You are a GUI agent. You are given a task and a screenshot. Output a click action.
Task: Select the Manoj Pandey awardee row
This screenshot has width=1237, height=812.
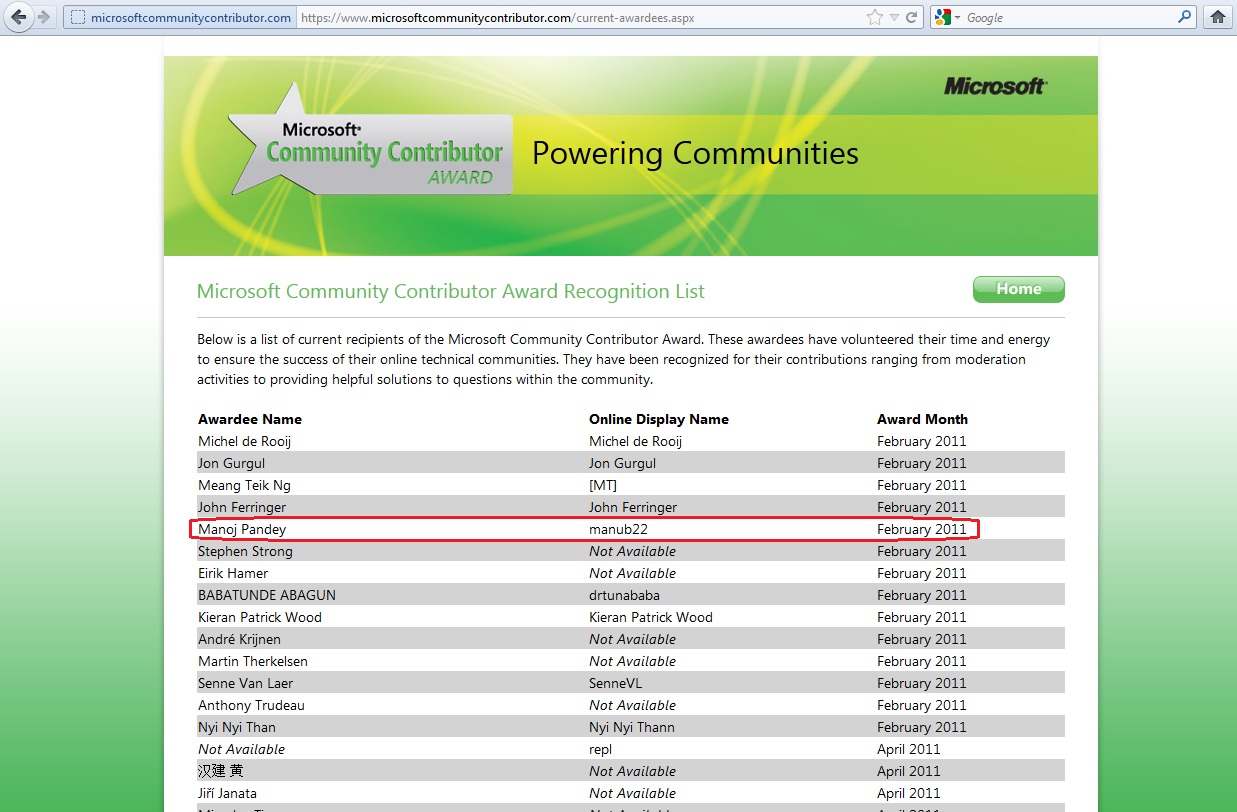coord(242,529)
